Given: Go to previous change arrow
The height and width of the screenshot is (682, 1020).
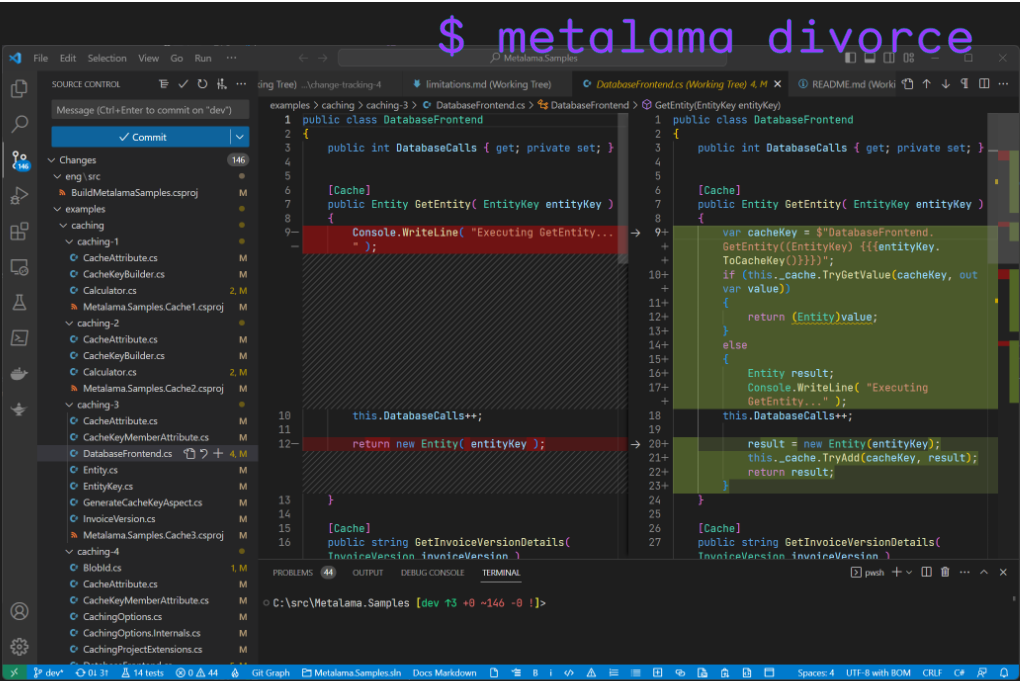Looking at the screenshot, I should [x=927, y=84].
